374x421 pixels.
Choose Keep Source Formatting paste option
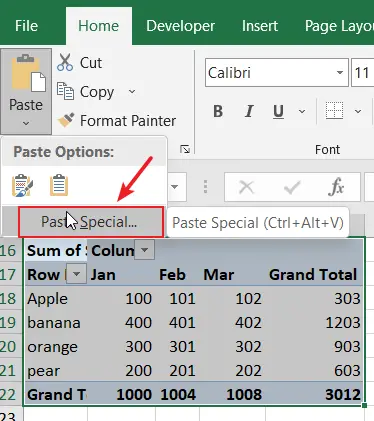23,185
